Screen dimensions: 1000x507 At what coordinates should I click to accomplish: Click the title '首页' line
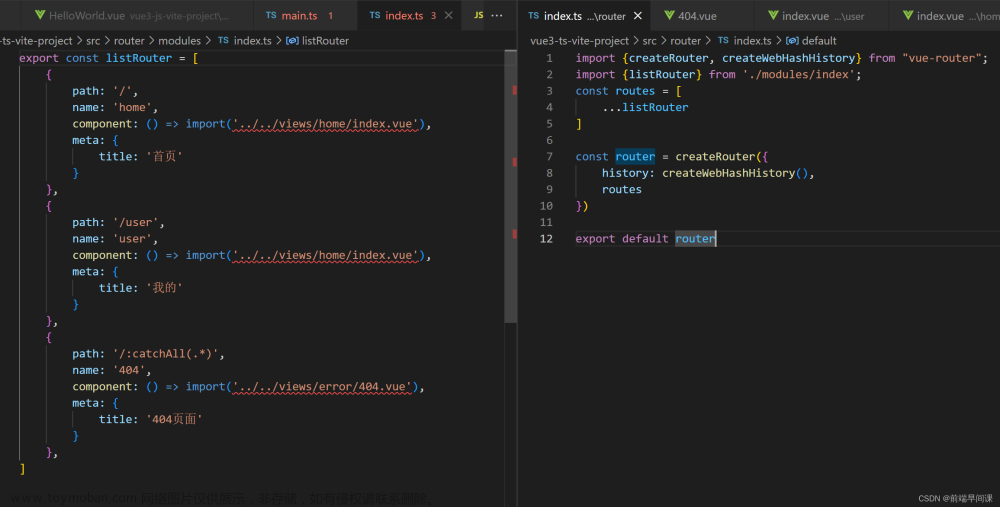pyautogui.click(x=140, y=156)
